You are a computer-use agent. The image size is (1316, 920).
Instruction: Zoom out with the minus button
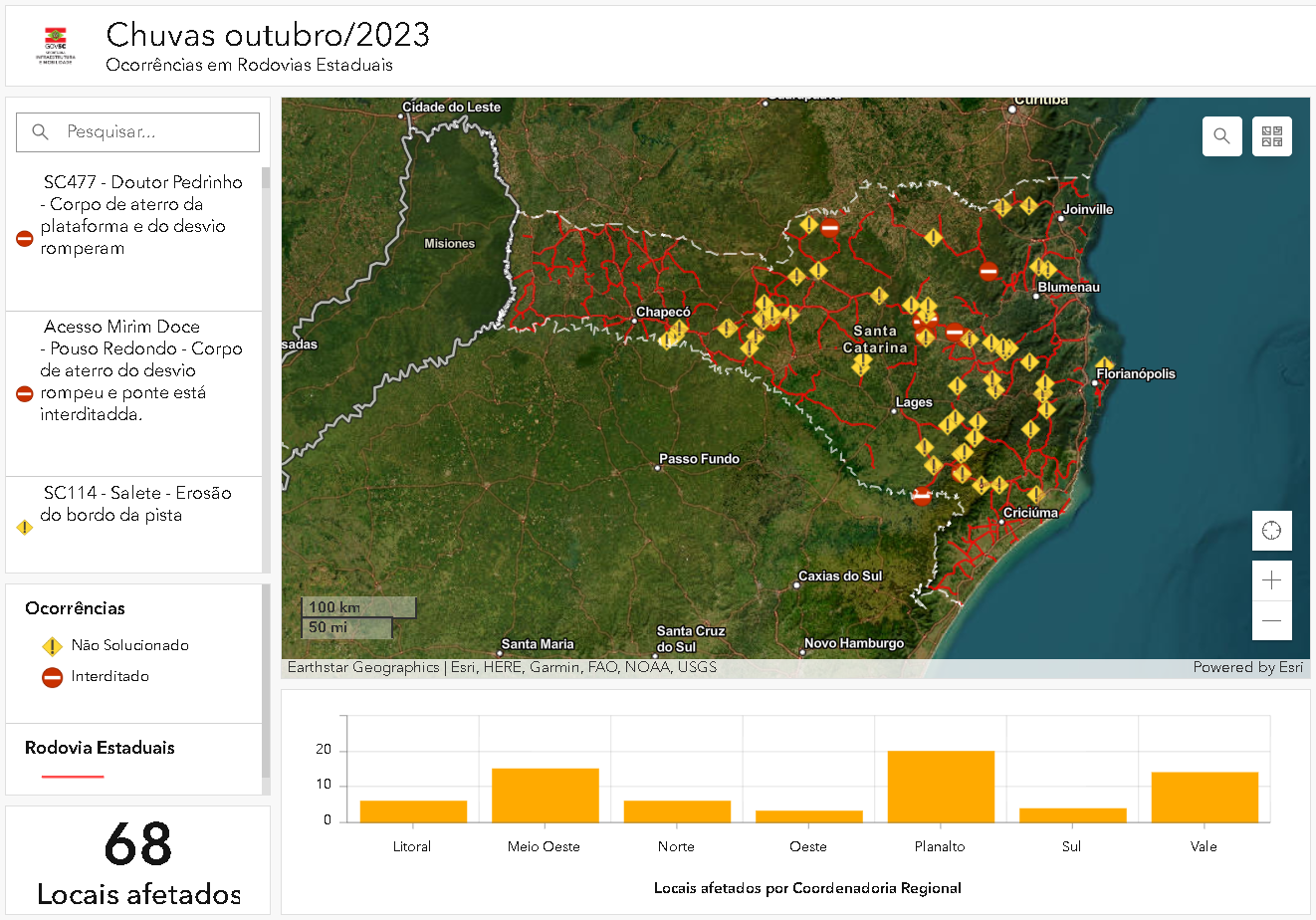tap(1271, 620)
